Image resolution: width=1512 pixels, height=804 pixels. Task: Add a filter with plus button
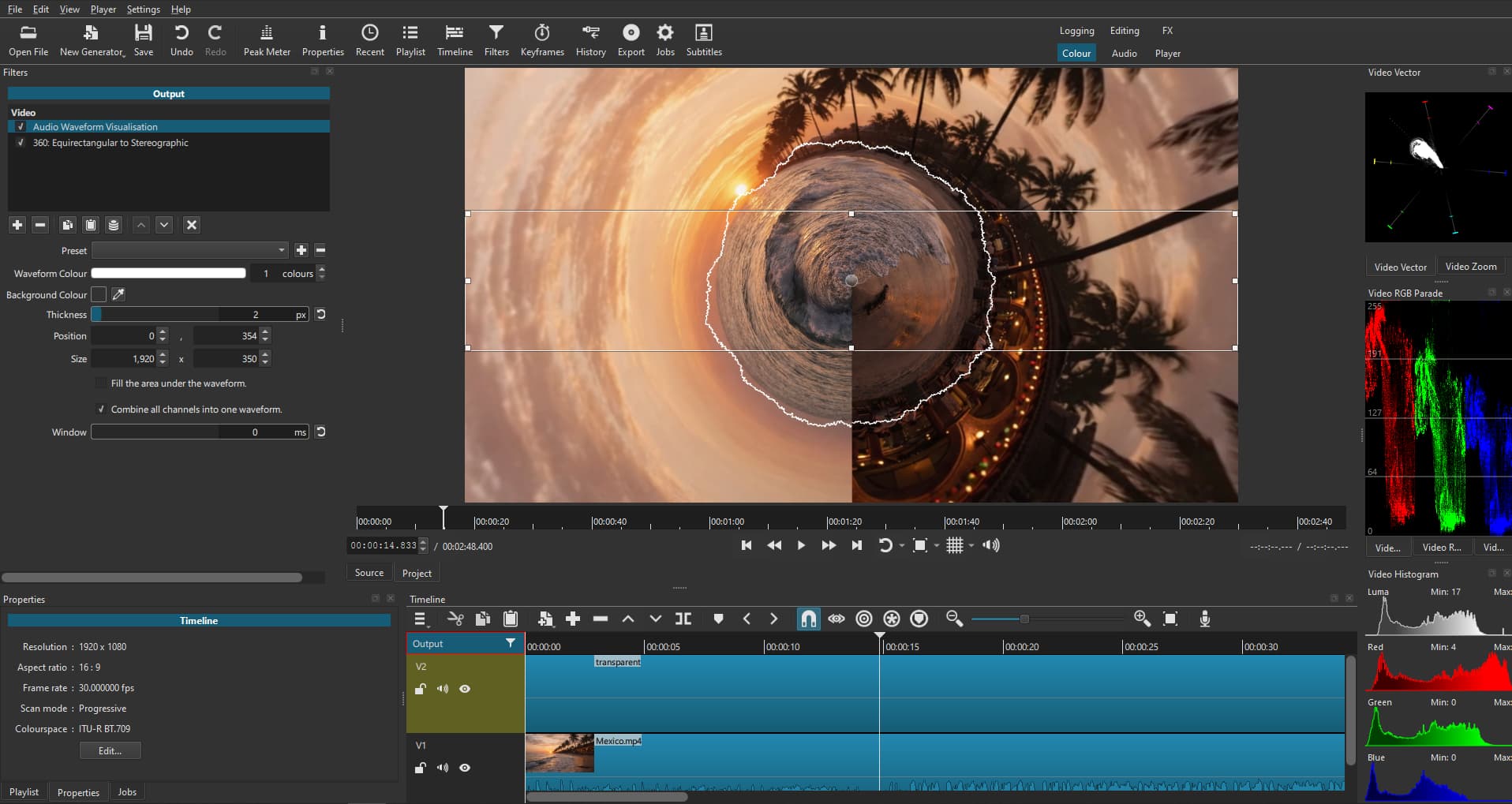[x=17, y=225]
